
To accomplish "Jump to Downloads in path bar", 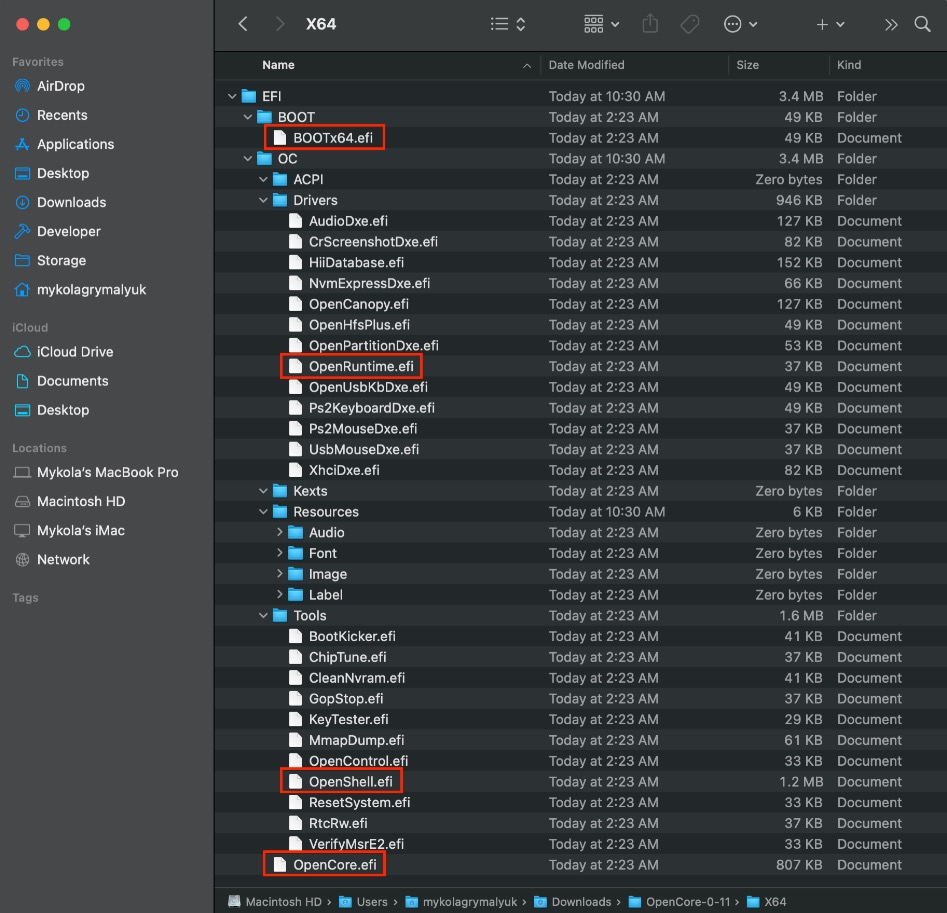I will point(573,902).
